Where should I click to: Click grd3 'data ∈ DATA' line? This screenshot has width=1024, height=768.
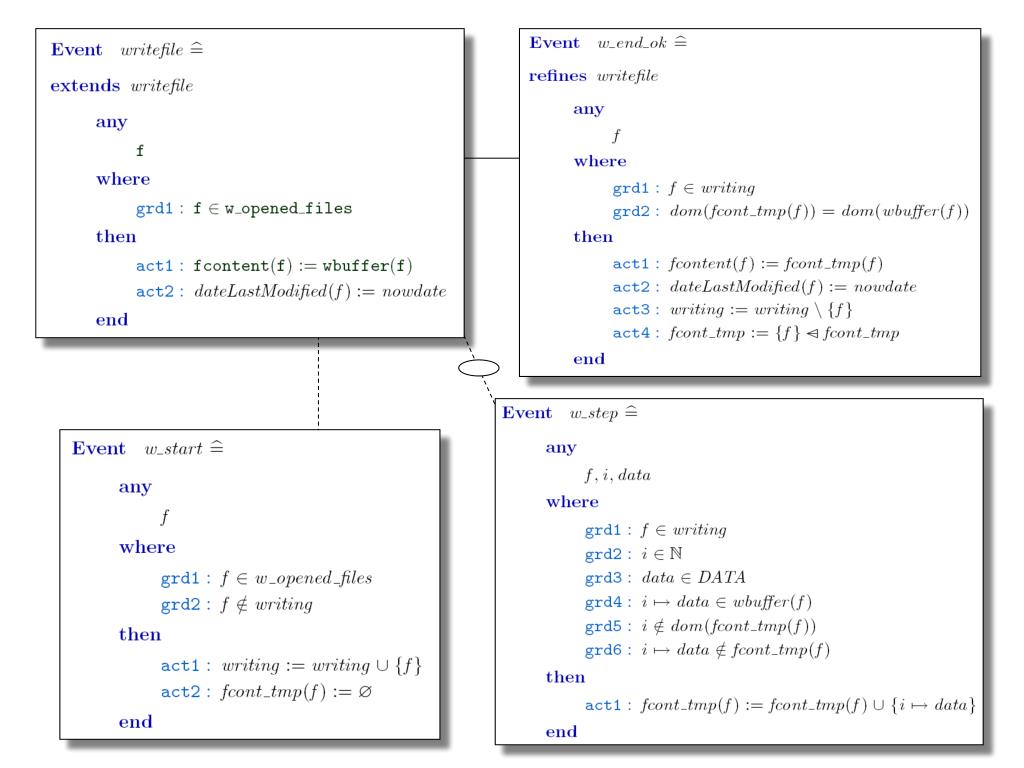(x=665, y=577)
